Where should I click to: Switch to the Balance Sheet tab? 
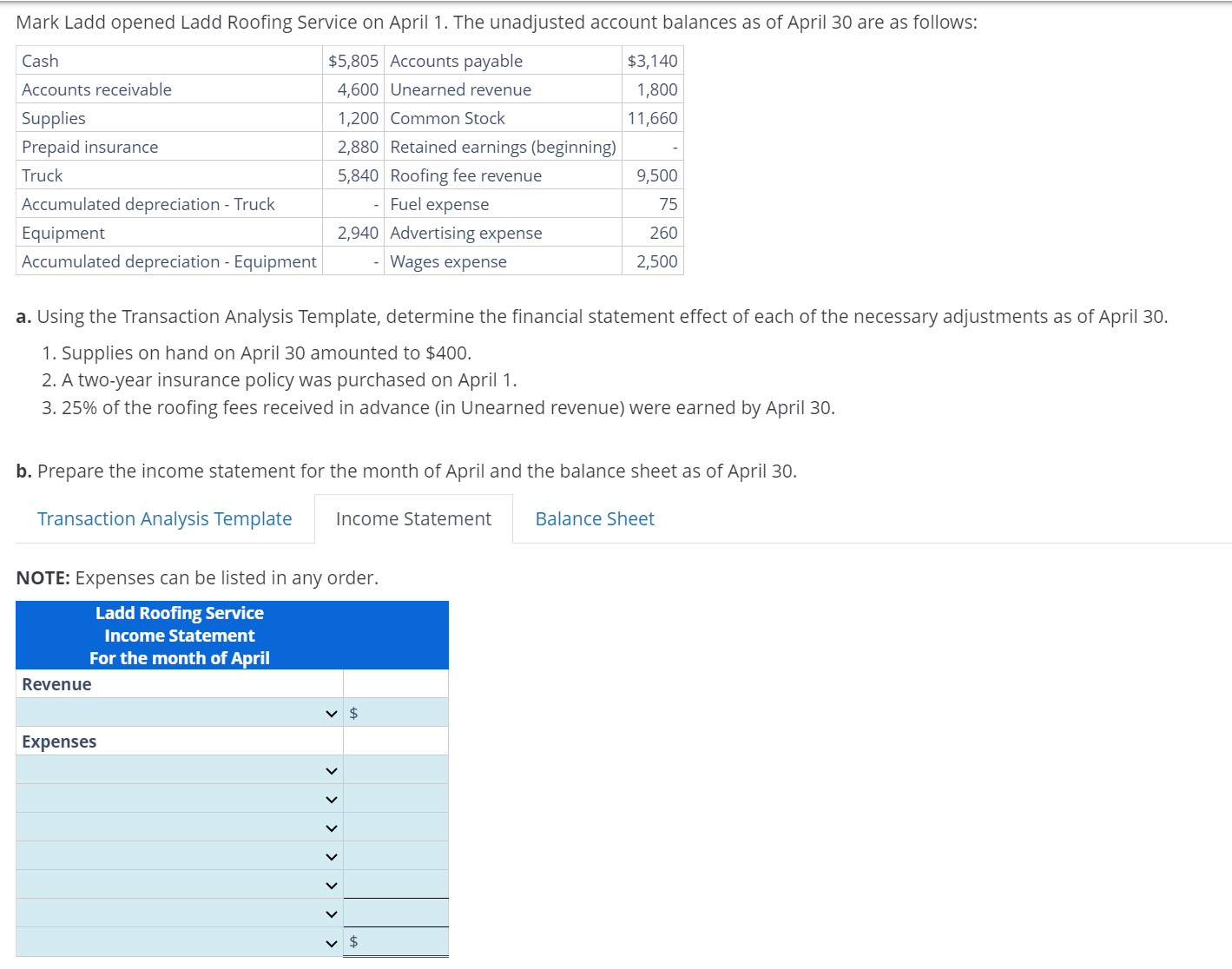[x=595, y=518]
